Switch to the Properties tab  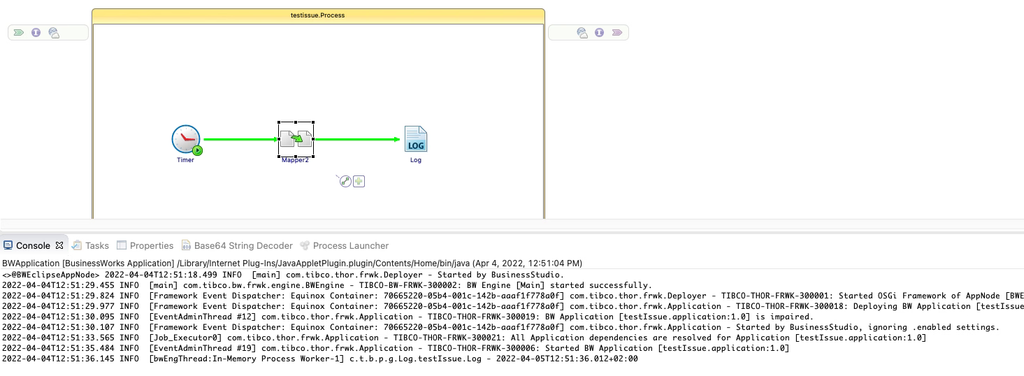pyautogui.click(x=145, y=245)
